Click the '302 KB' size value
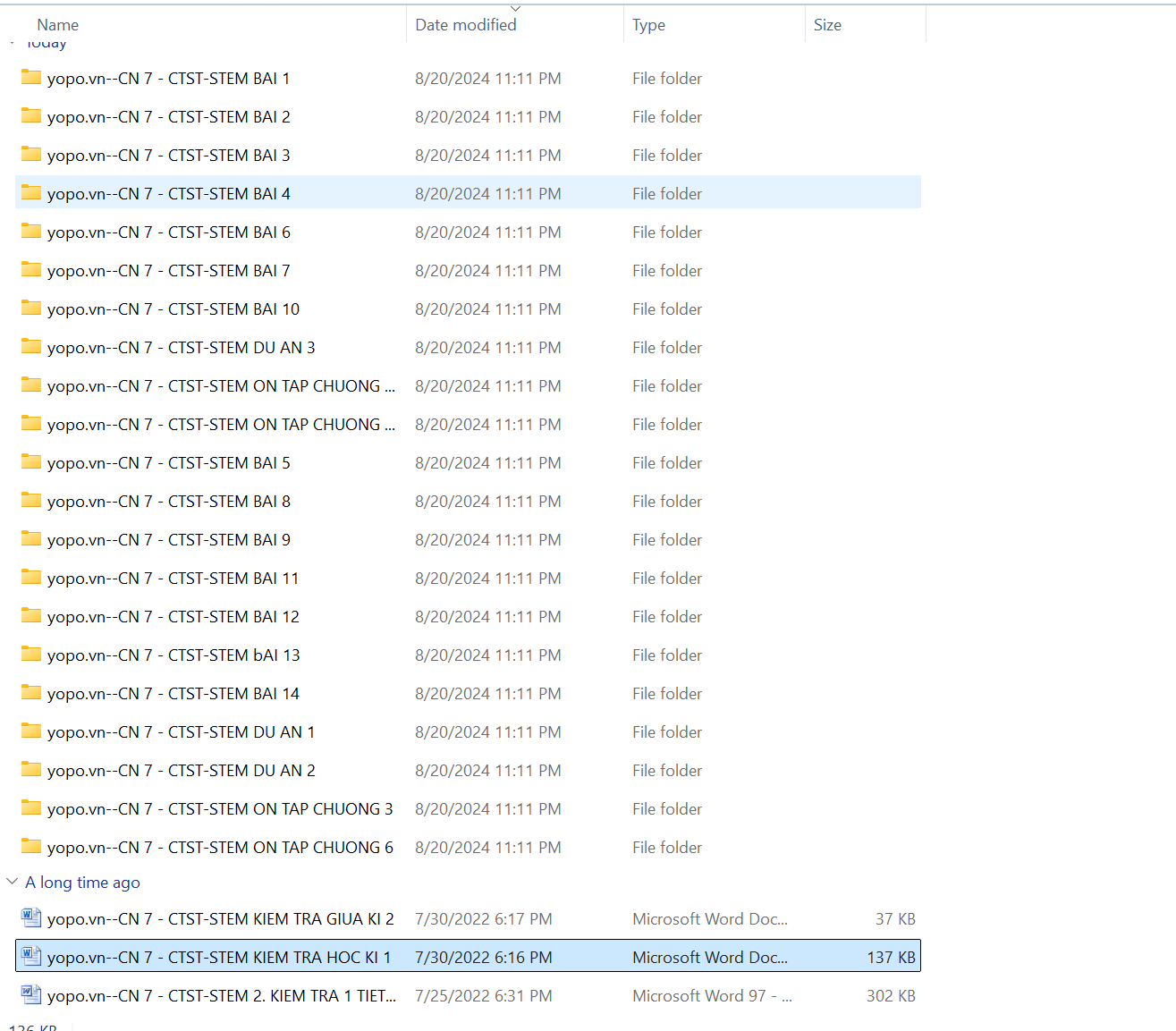This screenshot has width=1176, height=1031. tap(891, 996)
